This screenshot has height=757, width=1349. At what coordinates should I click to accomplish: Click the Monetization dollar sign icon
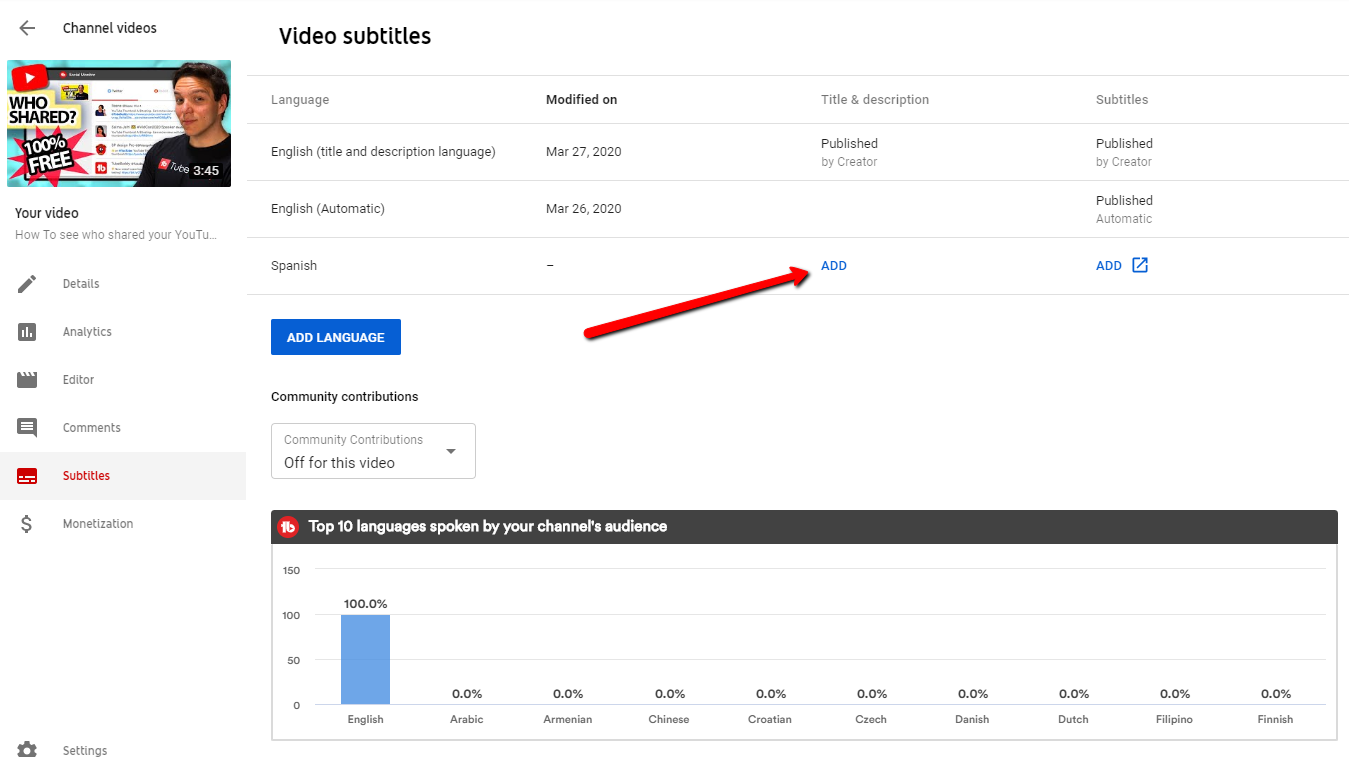pos(27,524)
